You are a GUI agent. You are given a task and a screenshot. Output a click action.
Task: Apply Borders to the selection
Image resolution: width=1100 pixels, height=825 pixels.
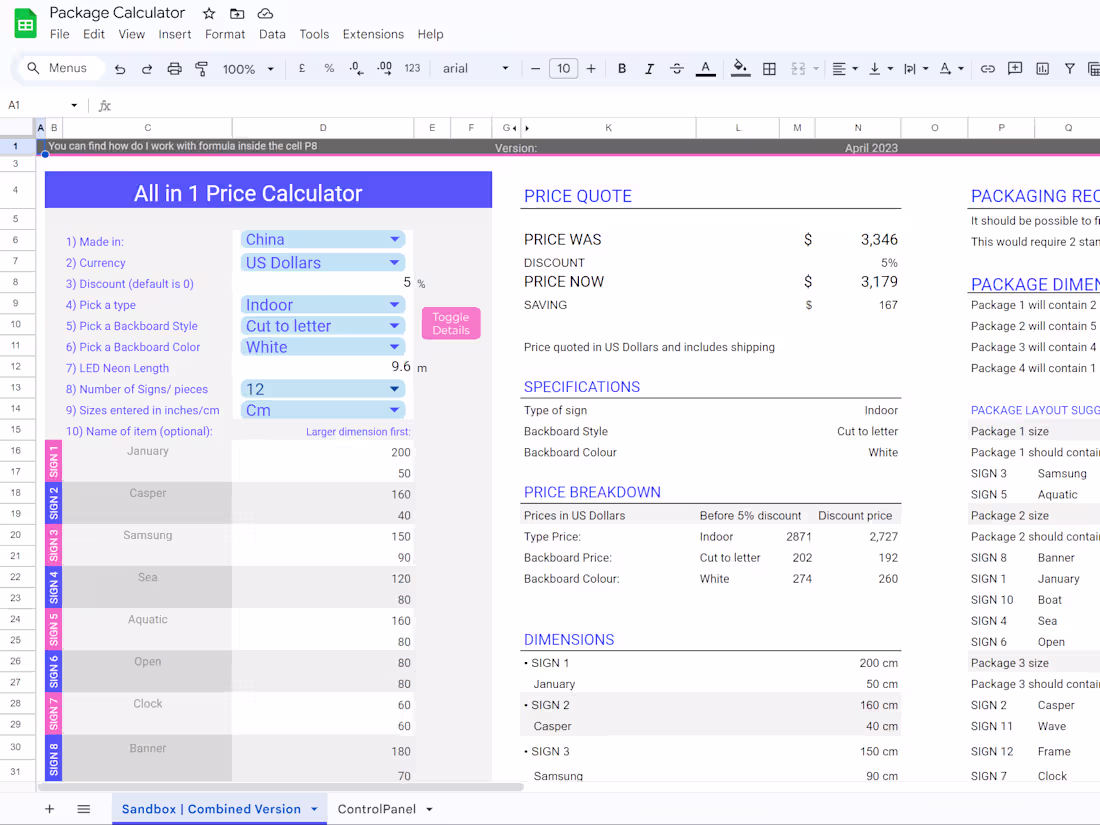[769, 69]
